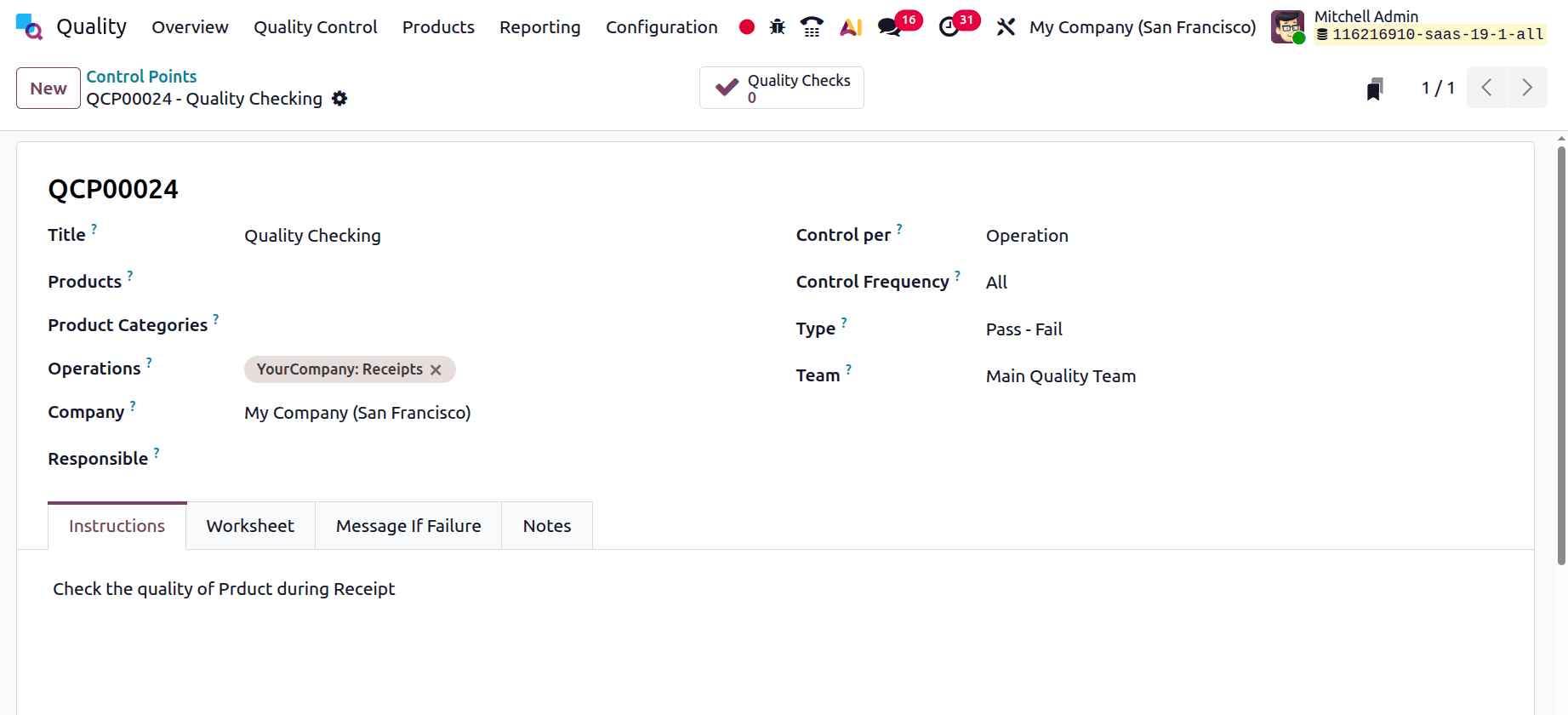Open company switcher My Company (San Francisco)
1568x715 pixels.
1143,27
